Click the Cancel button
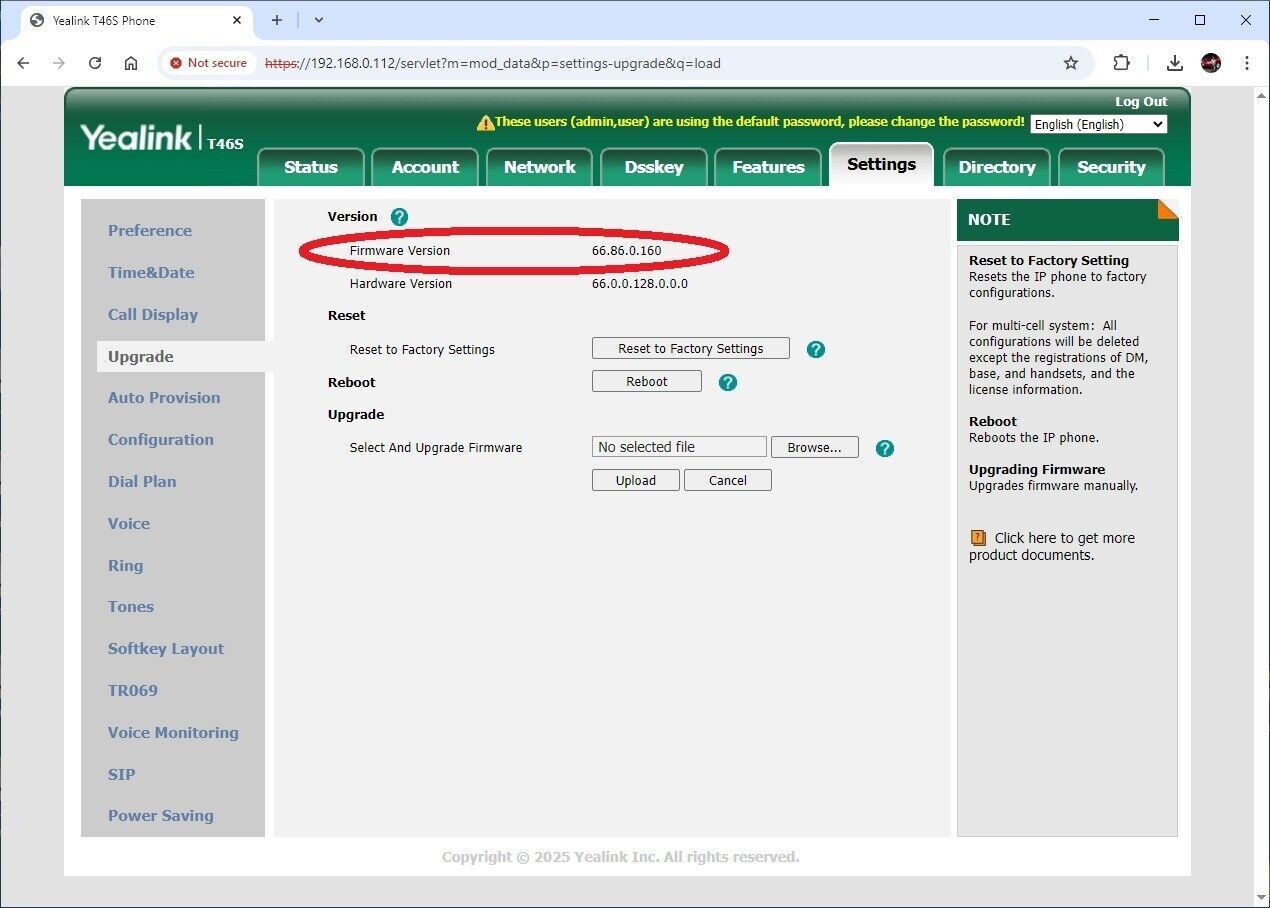 [728, 480]
